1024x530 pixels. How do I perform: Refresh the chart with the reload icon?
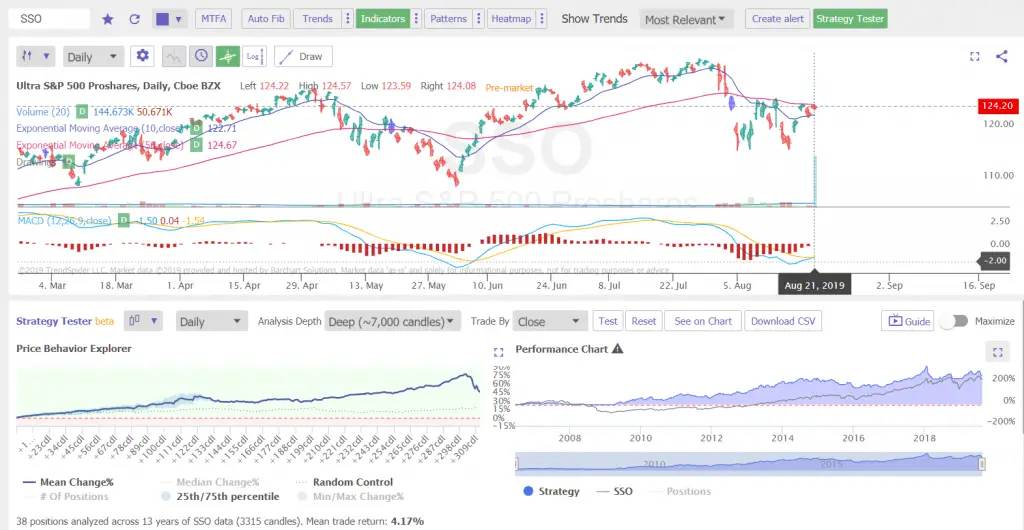click(135, 19)
